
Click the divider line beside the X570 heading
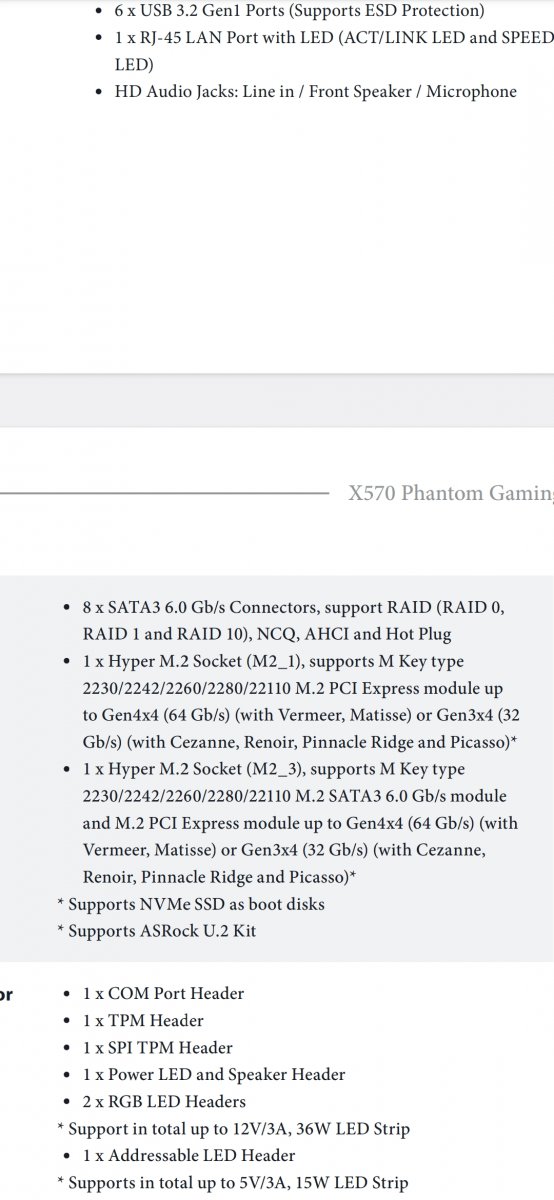(164, 494)
